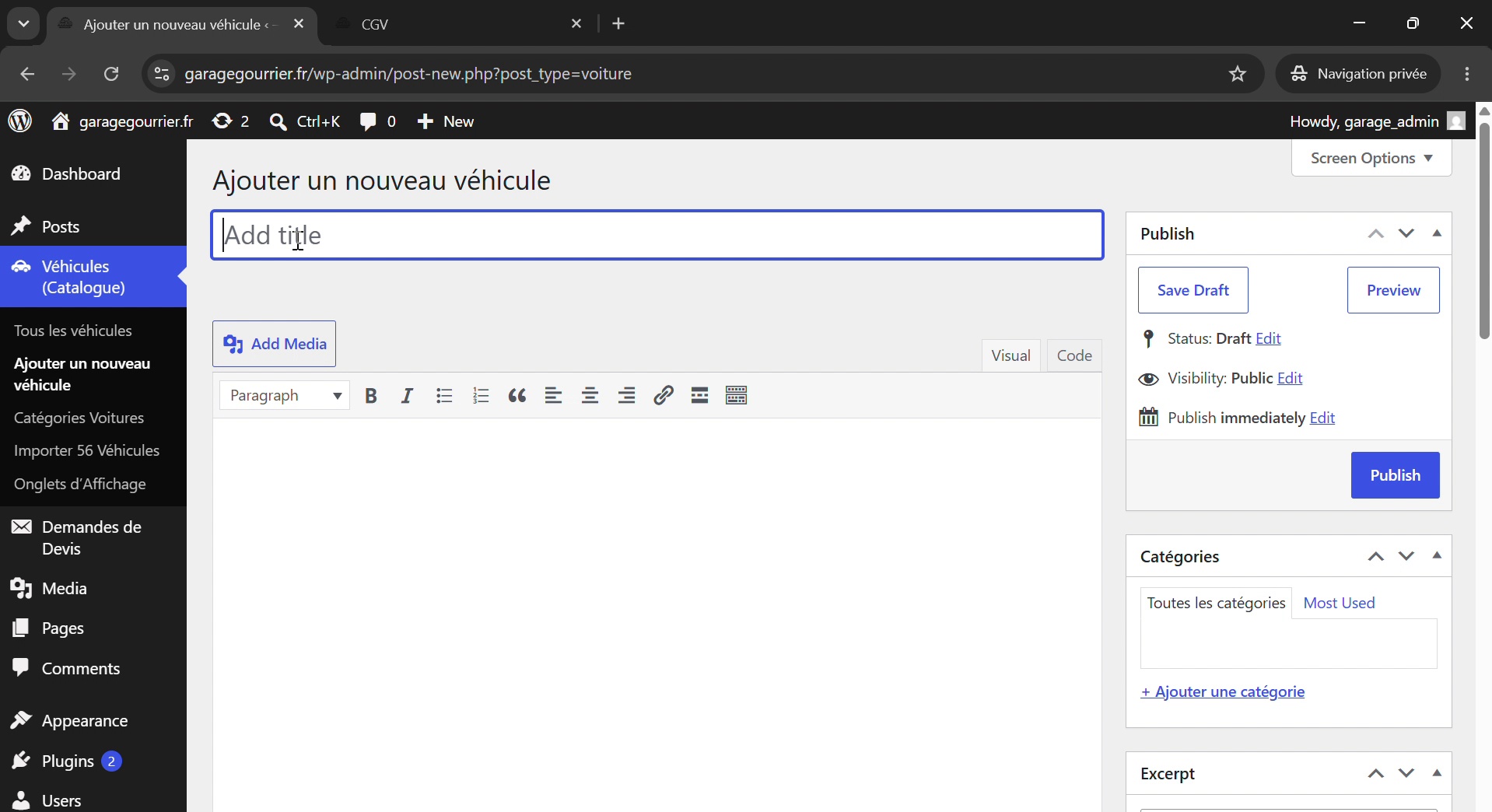The height and width of the screenshot is (812, 1492).
Task: Move Catégories box up
Action: 1375,556
